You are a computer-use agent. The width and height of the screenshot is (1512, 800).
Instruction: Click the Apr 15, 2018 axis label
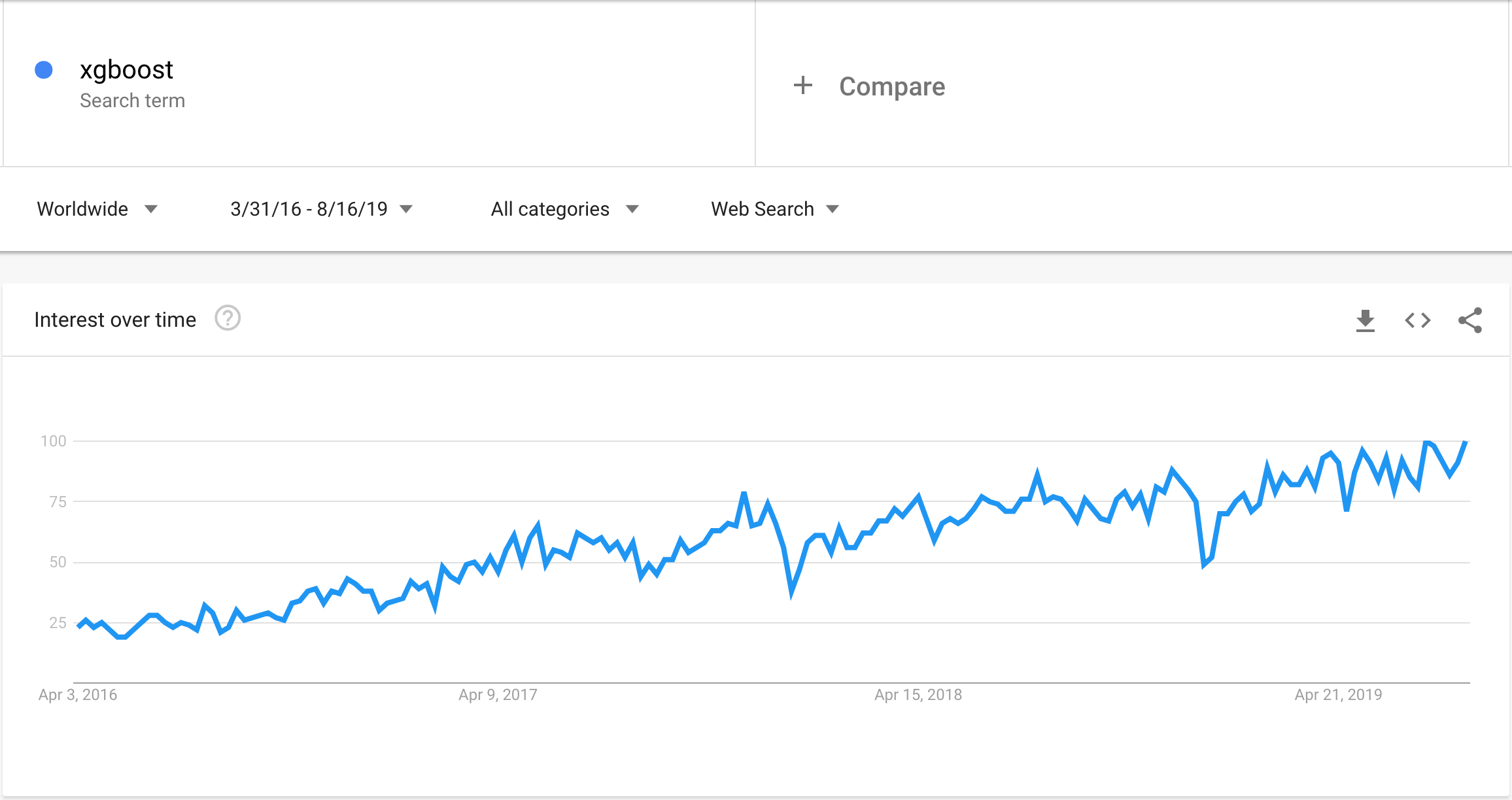pos(918,695)
